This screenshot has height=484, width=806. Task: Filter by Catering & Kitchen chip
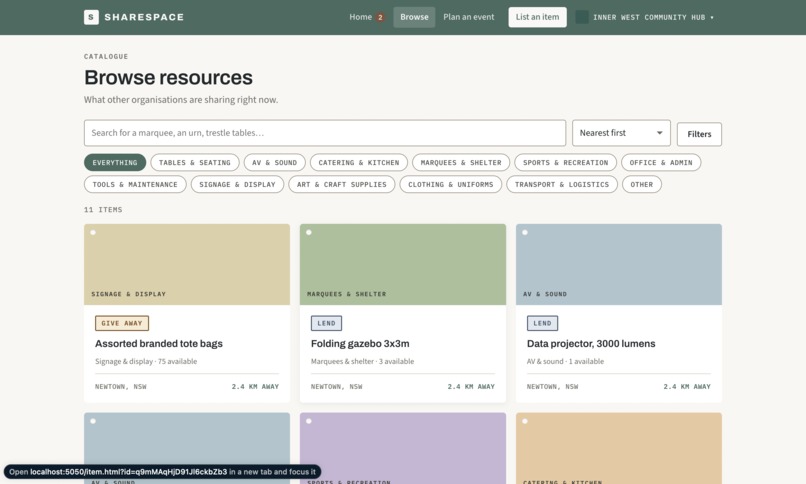pos(359,162)
